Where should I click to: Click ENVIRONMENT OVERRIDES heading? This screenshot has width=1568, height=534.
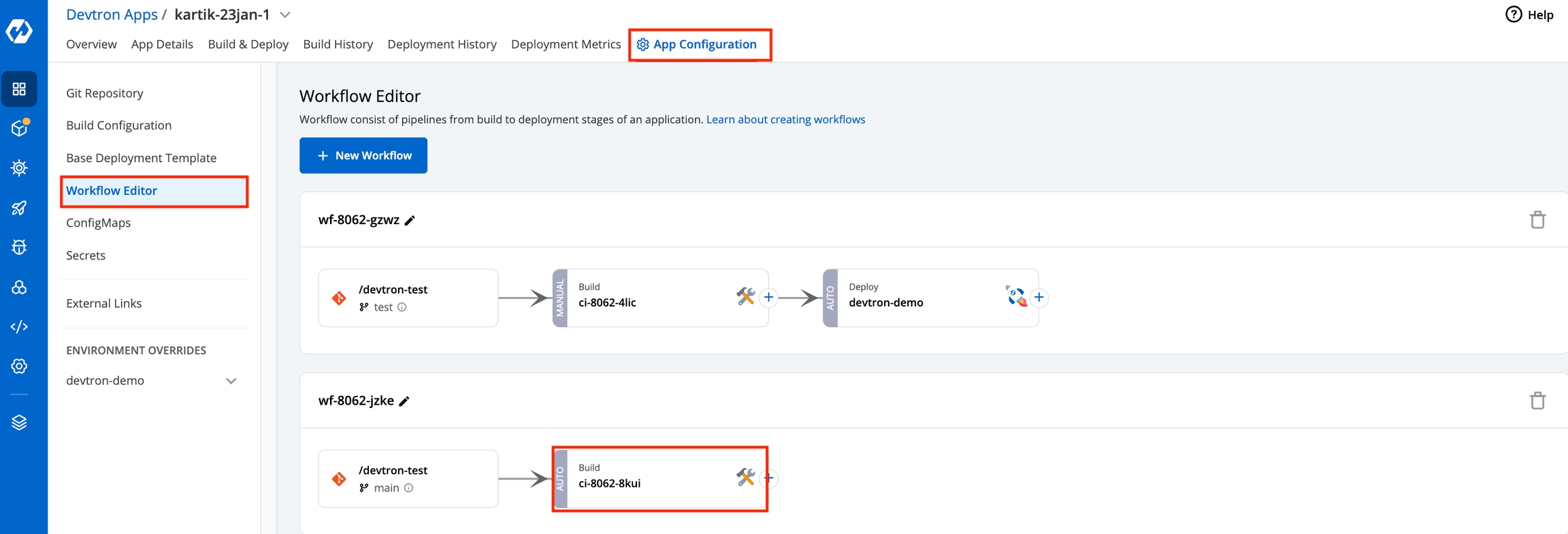[136, 350]
